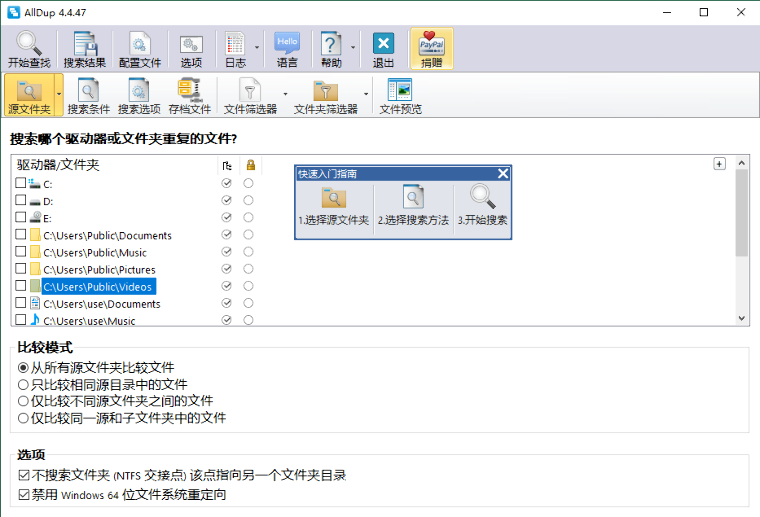The image size is (760, 517).
Task: Click the PayPal 捐赠 donate icon
Action: click(x=431, y=48)
